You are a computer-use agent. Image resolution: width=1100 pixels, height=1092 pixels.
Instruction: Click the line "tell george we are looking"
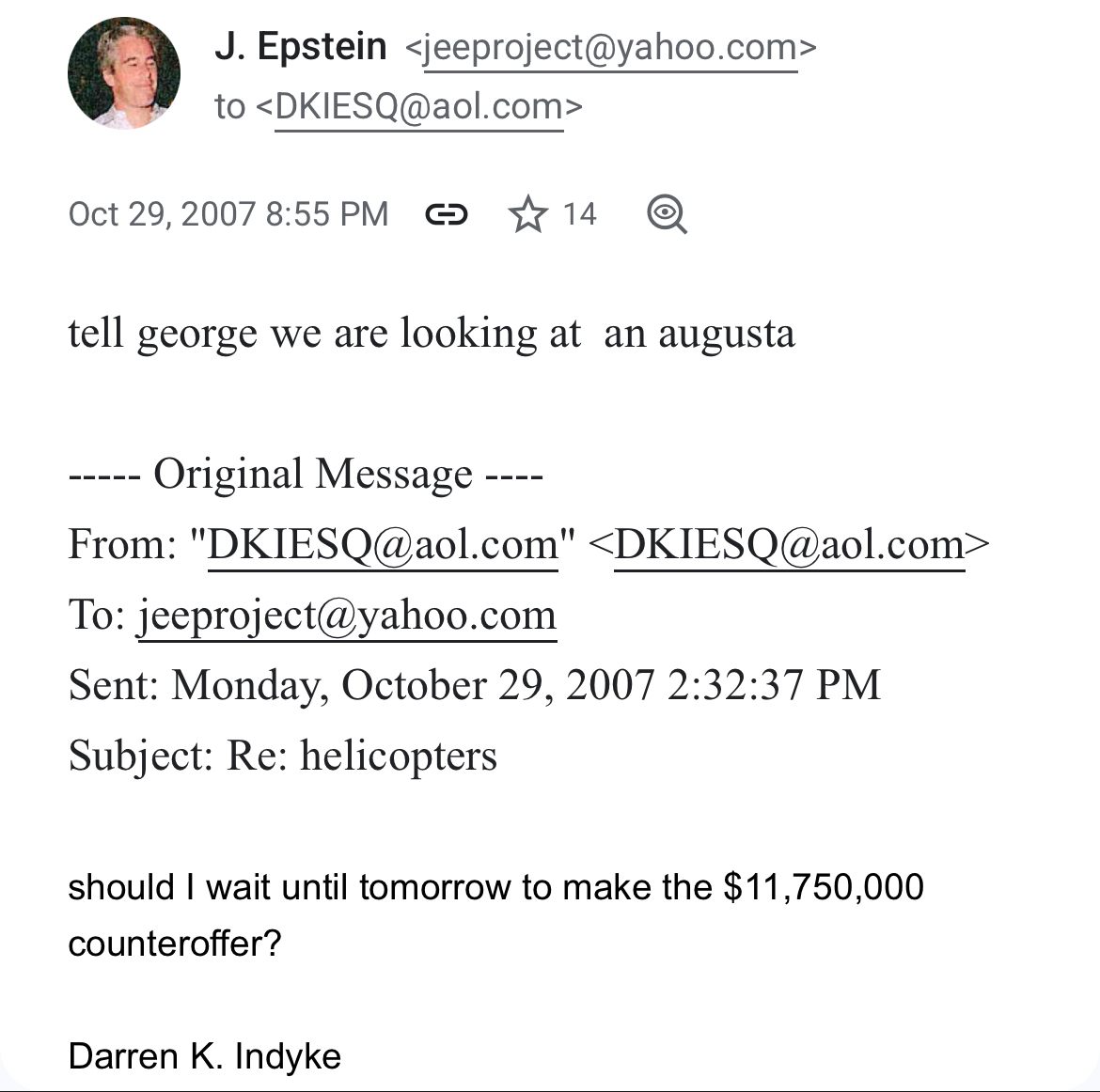coord(431,334)
